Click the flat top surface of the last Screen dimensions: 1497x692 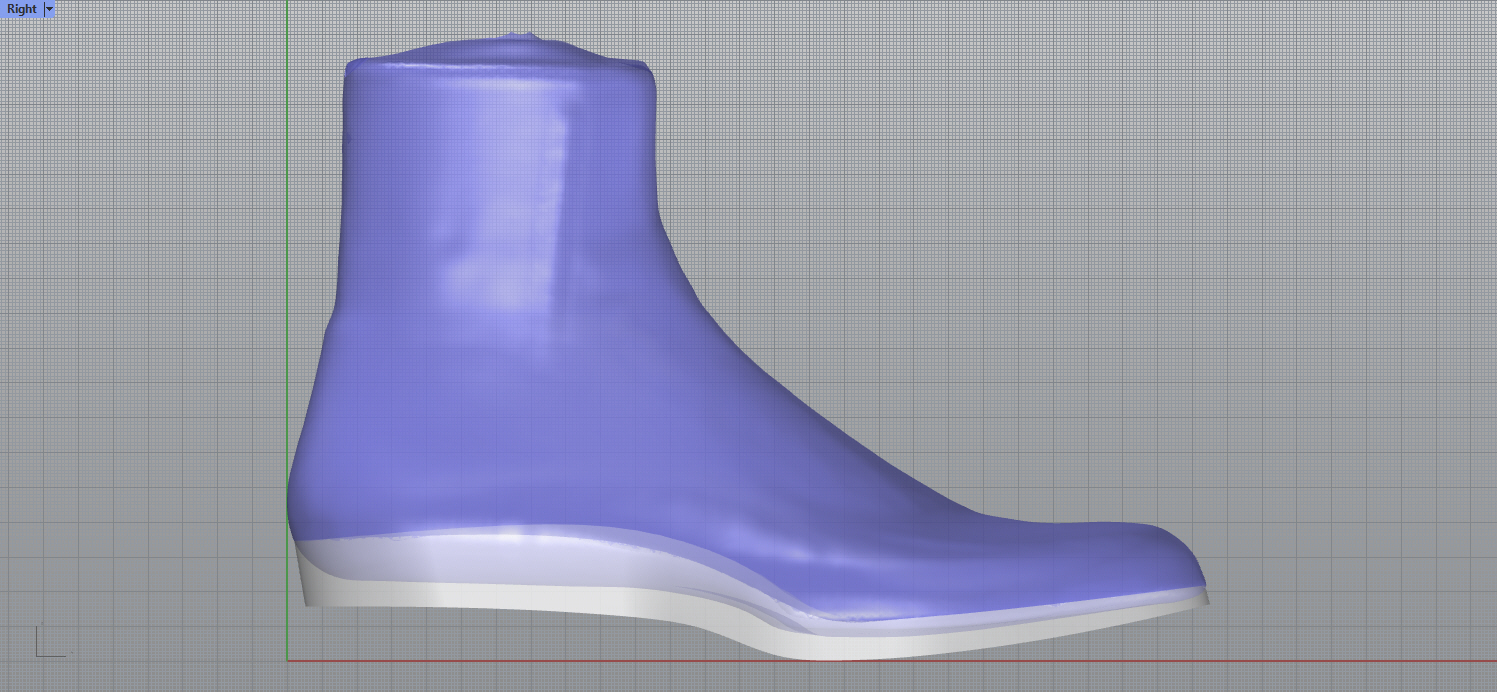click(500, 55)
